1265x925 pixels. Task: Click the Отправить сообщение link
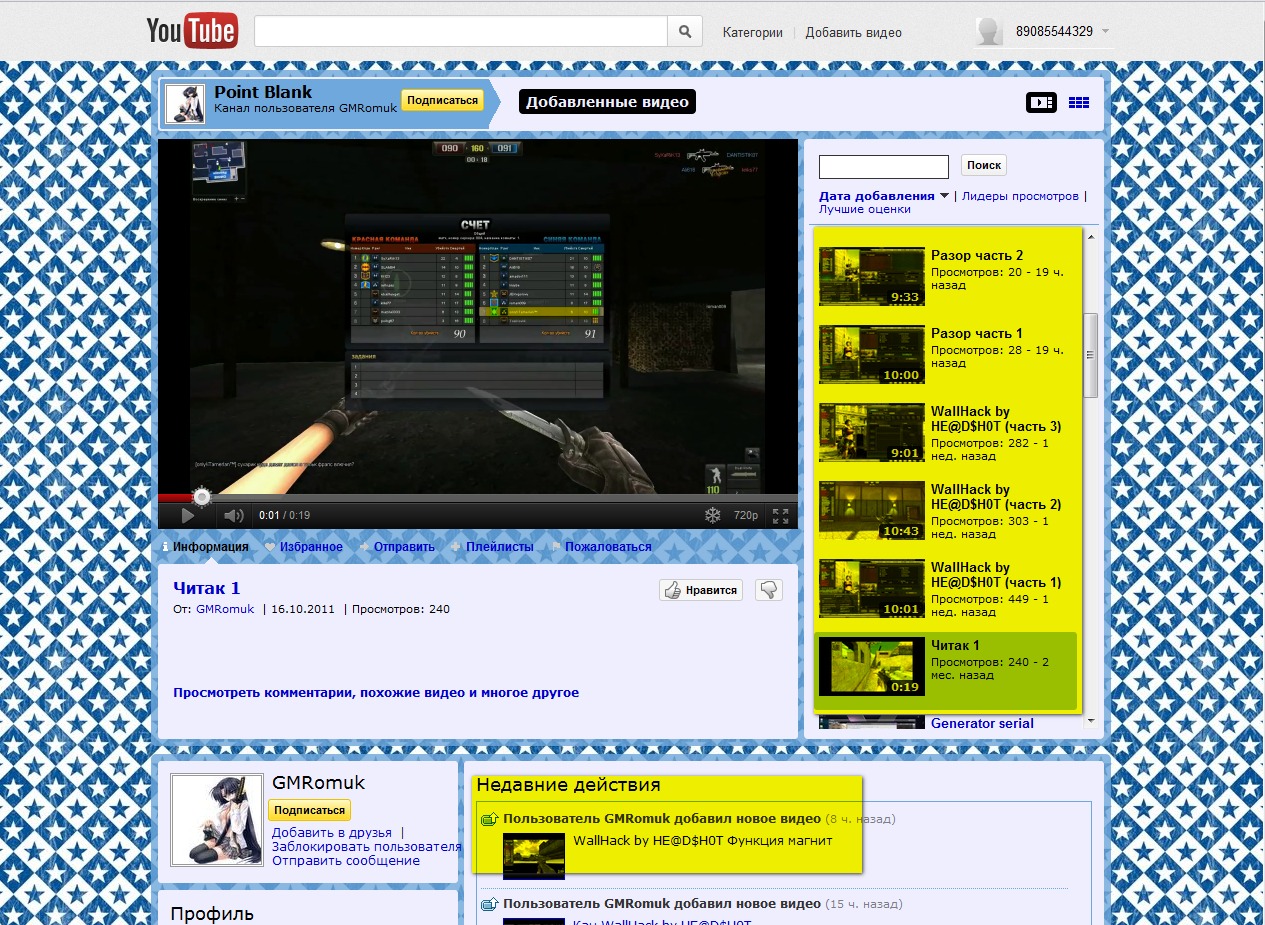click(x=346, y=860)
